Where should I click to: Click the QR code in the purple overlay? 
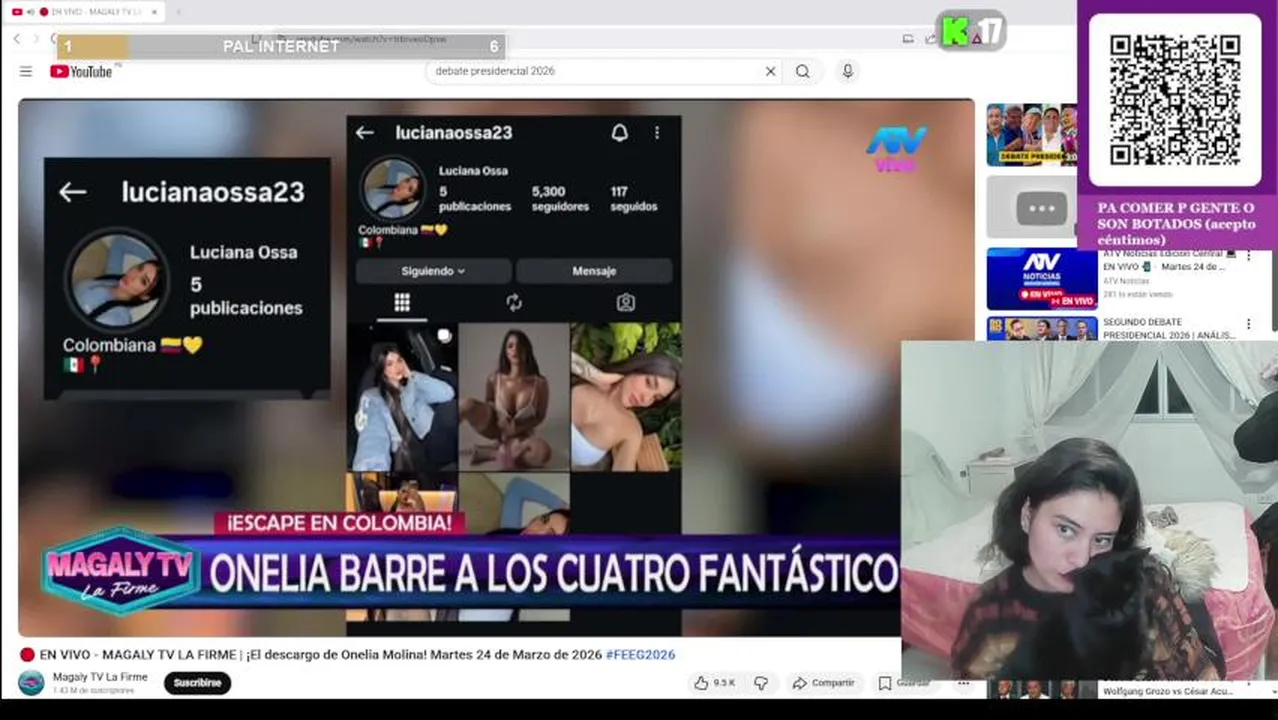(1175, 100)
